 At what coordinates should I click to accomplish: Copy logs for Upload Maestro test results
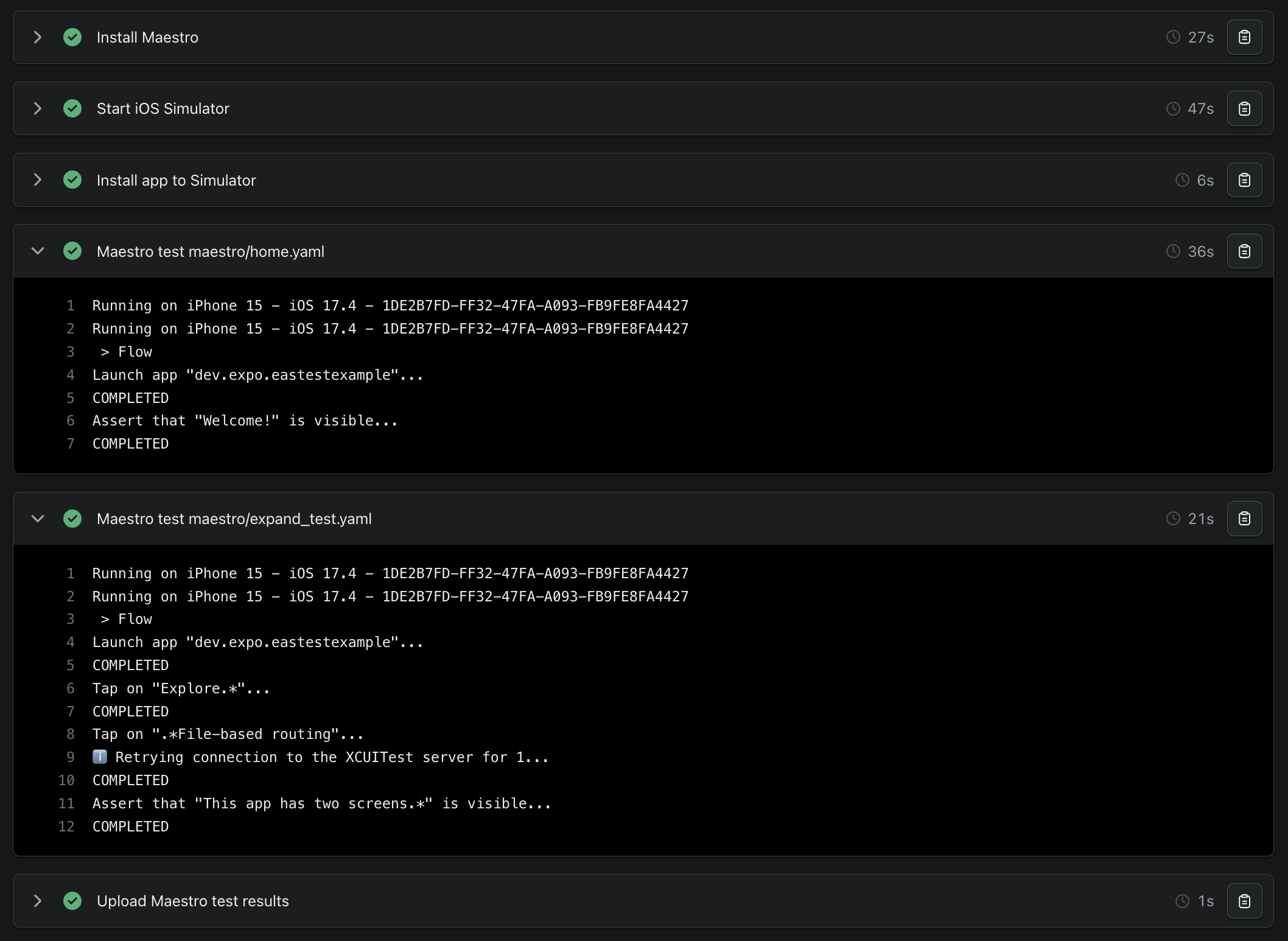click(x=1244, y=901)
